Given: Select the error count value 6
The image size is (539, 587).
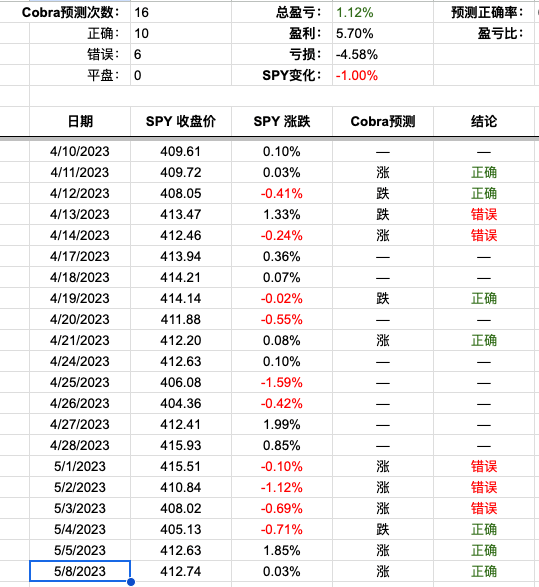Looking at the screenshot, I should pyautogui.click(x=181, y=54).
